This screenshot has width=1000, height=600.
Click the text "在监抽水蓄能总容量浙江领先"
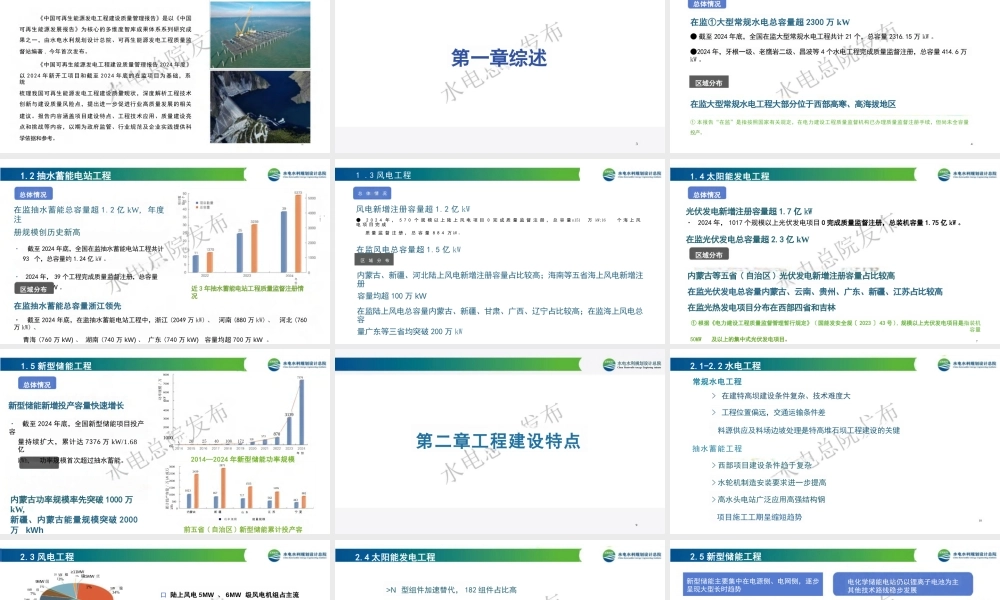pyautogui.click(x=67, y=306)
